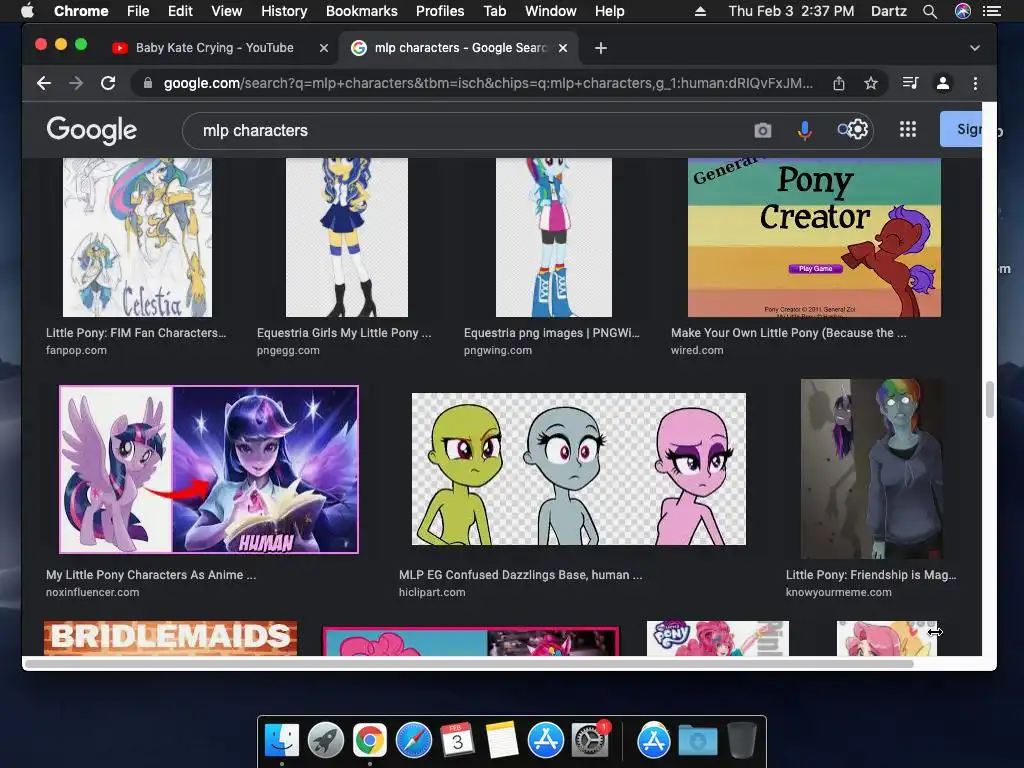Close the mlp characters Google Search tab
The height and width of the screenshot is (768, 1024).
tap(563, 48)
